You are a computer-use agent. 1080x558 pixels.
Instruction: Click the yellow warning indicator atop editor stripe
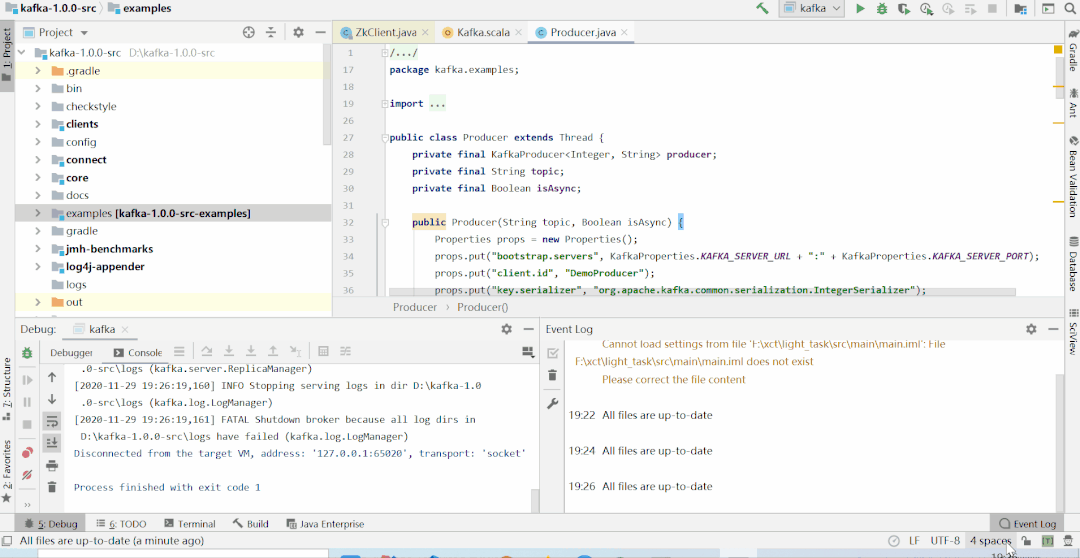[x=1058, y=50]
